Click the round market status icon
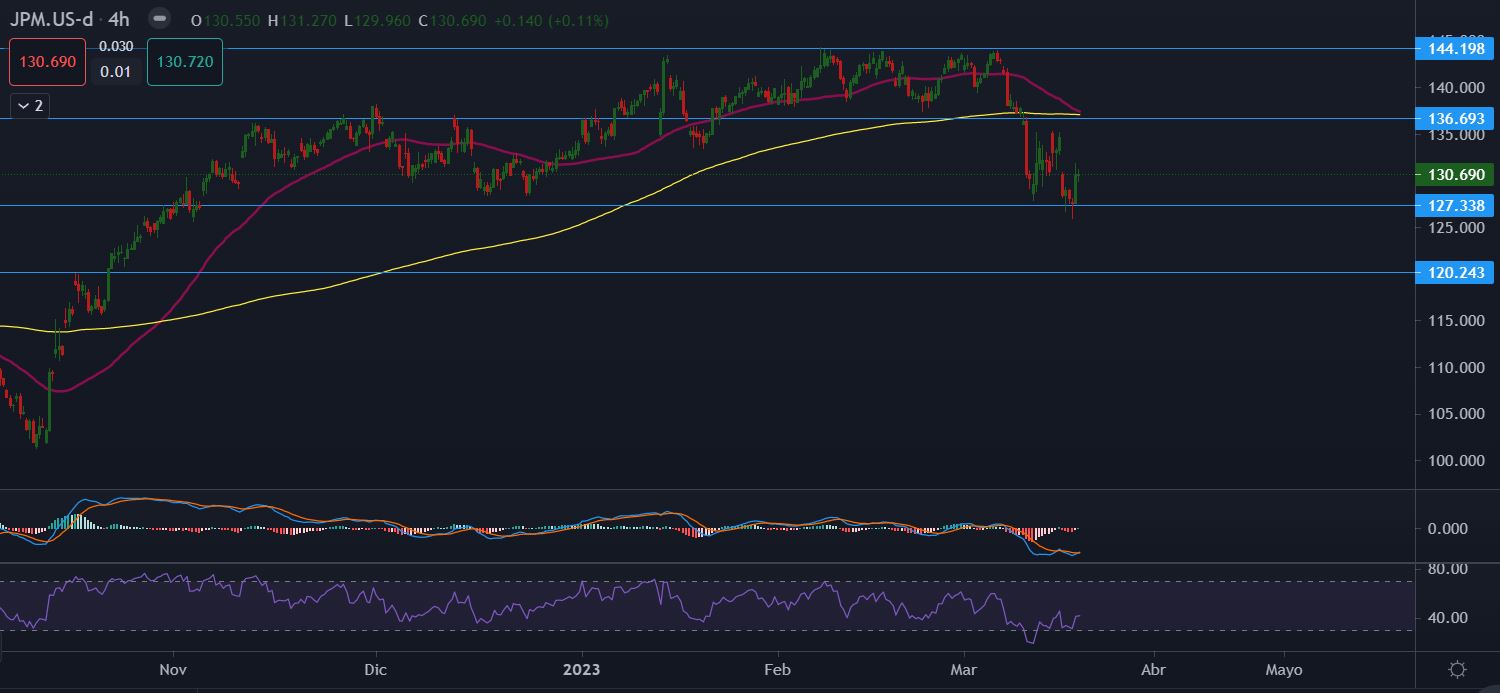 (x=158, y=20)
